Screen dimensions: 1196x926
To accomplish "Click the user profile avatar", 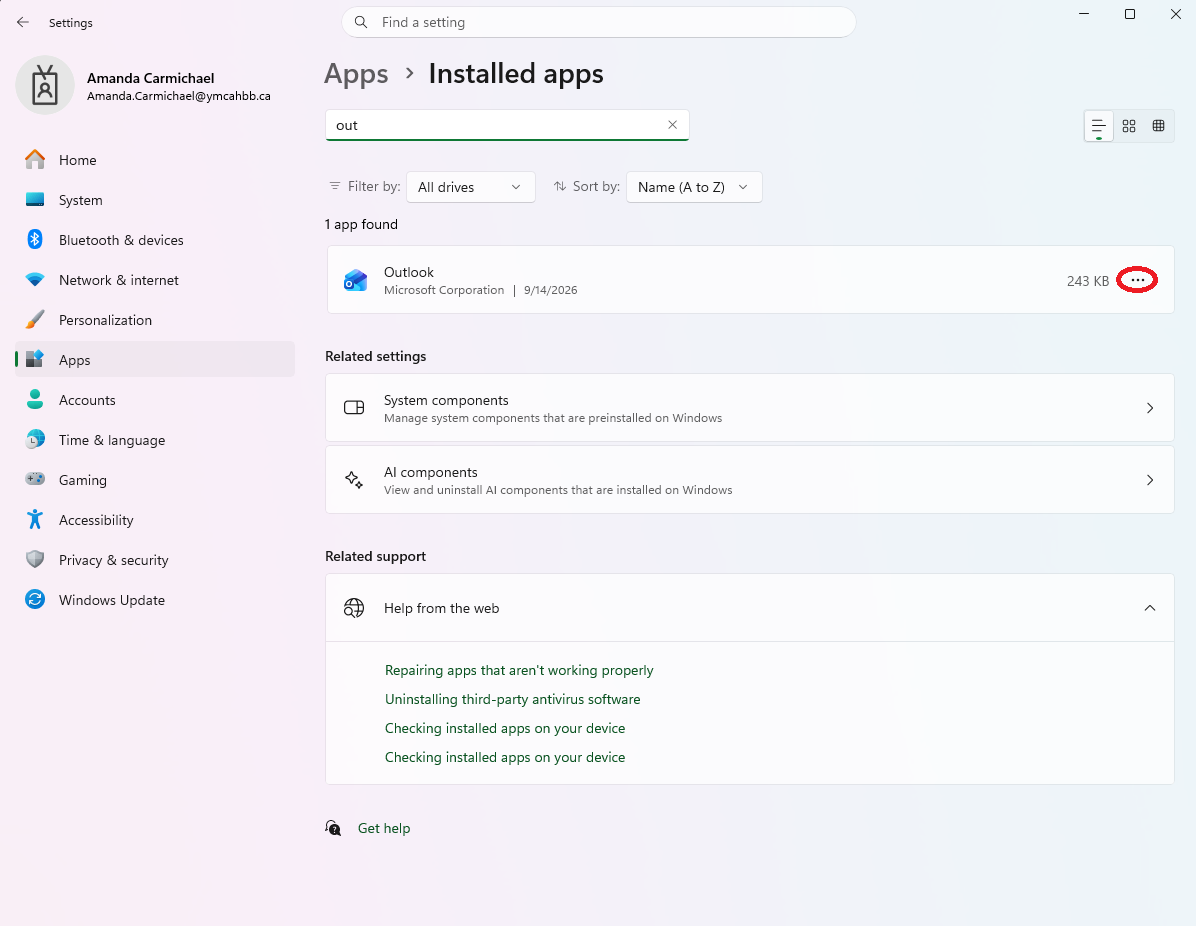I will pyautogui.click(x=45, y=85).
